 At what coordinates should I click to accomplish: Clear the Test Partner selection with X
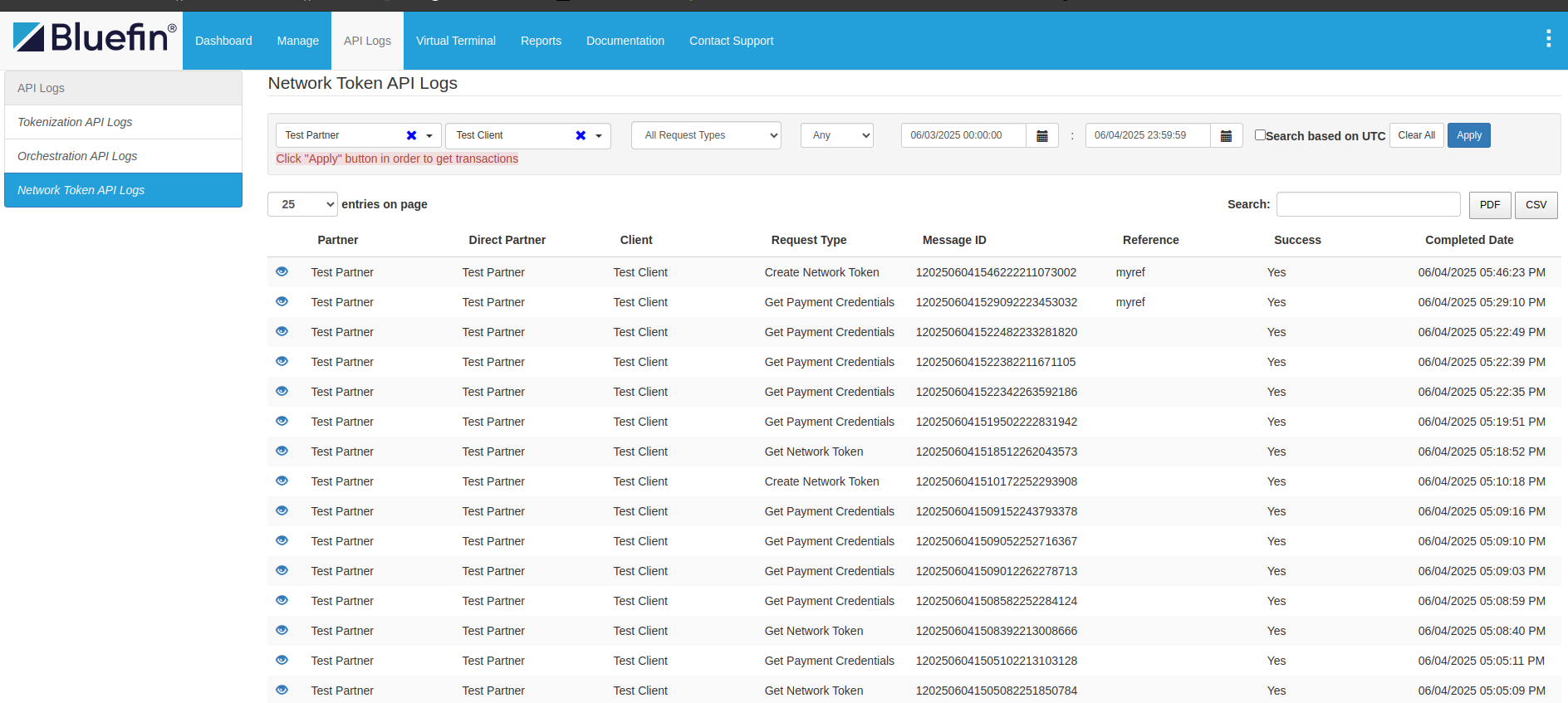click(x=411, y=135)
